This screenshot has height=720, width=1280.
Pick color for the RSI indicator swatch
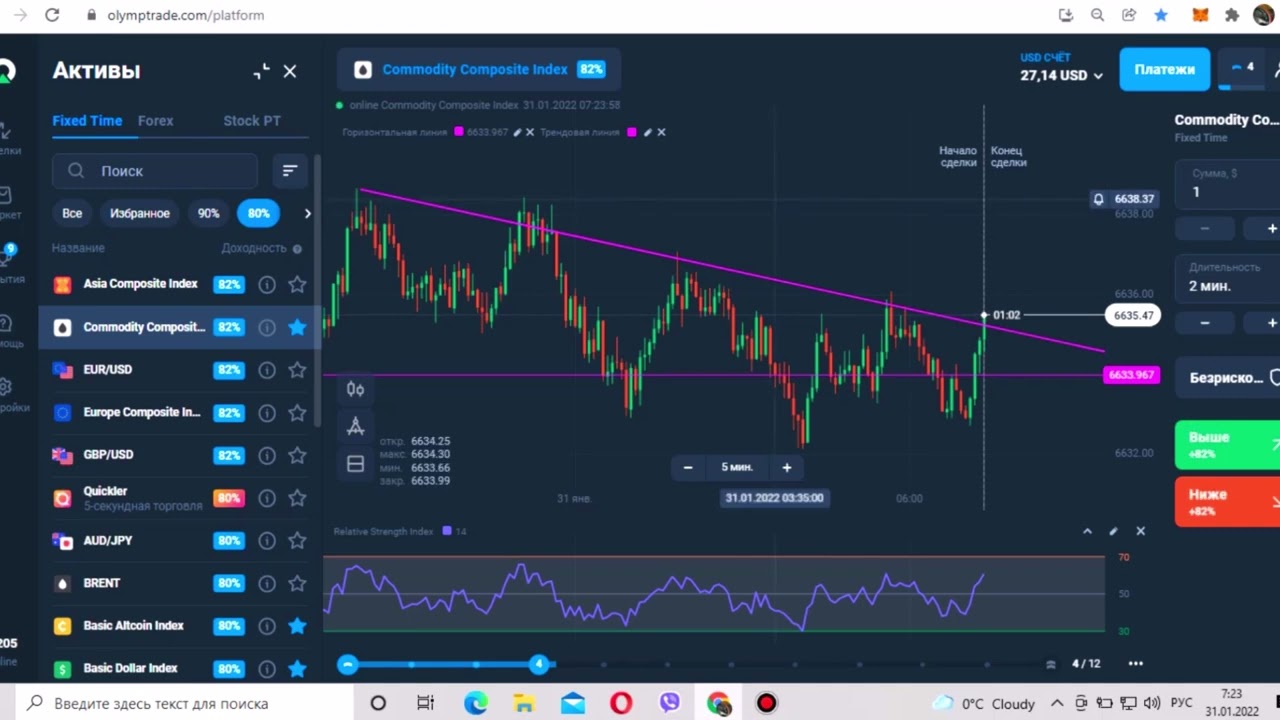(447, 531)
